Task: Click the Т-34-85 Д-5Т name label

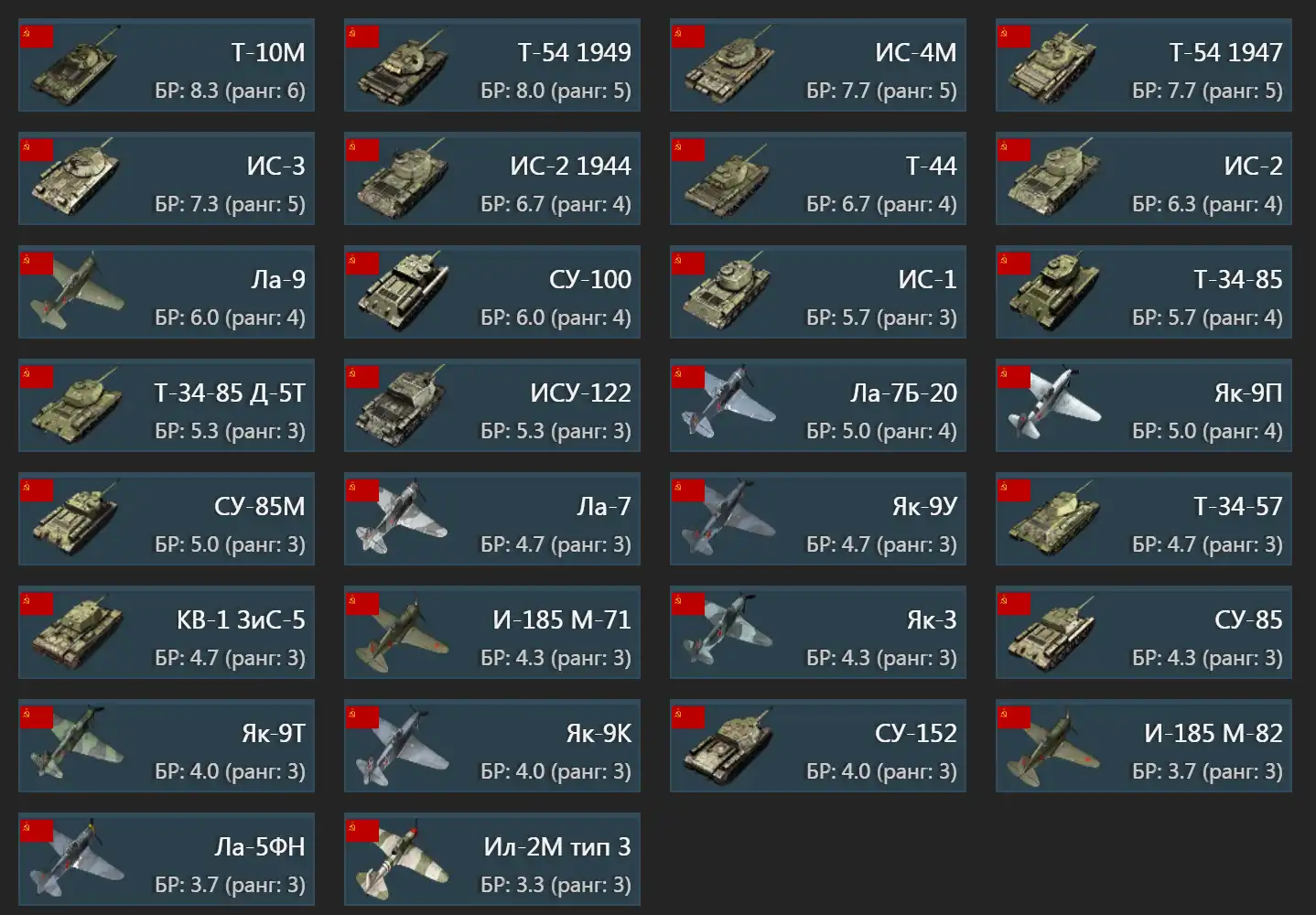Action: [x=230, y=393]
